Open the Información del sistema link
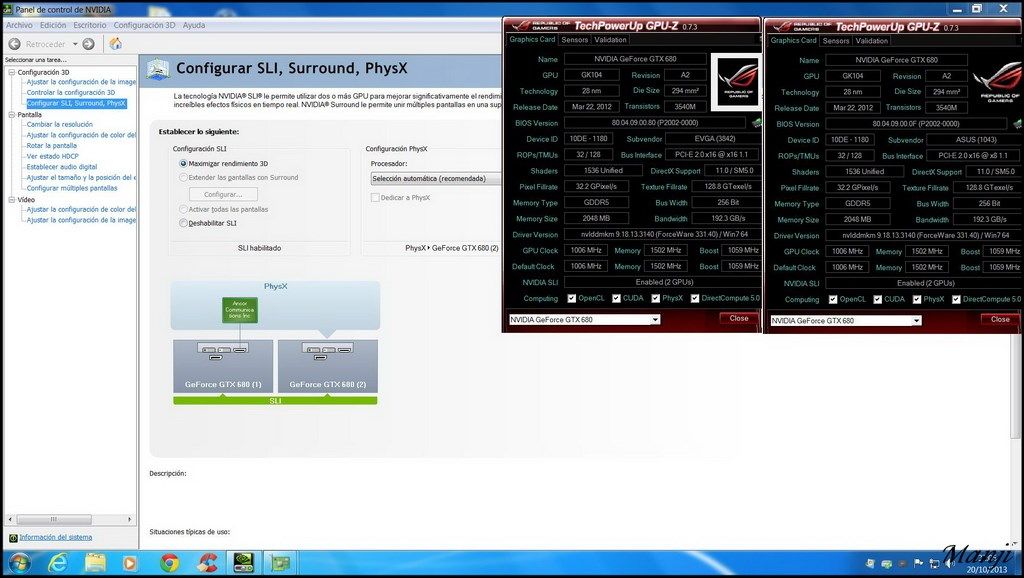The height and width of the screenshot is (578, 1024). 56,538
